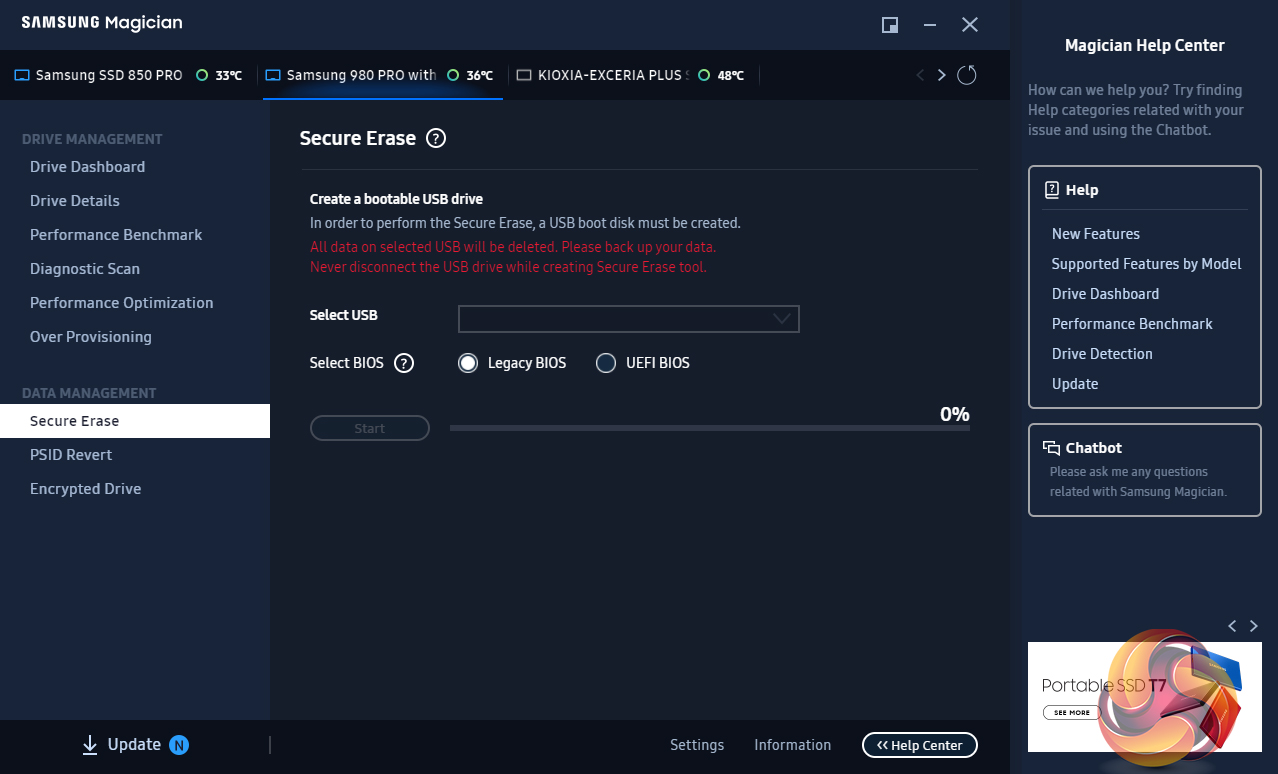
Task: Open Information at the bottom bar
Action: (x=793, y=745)
